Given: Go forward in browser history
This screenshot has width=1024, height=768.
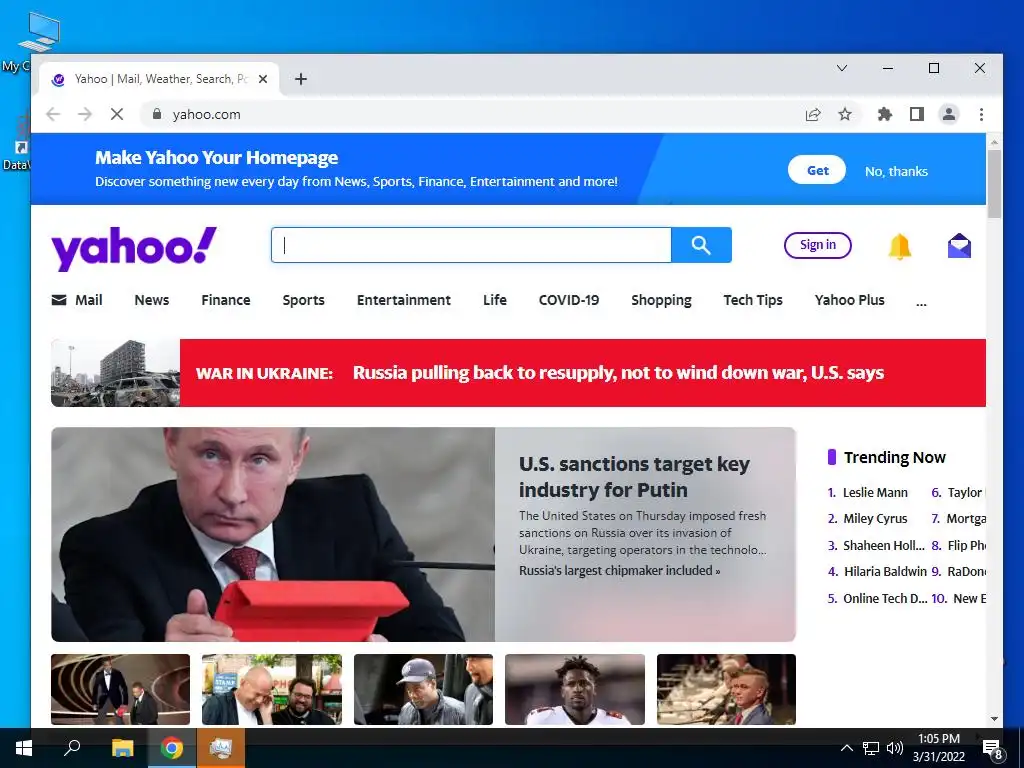Looking at the screenshot, I should (x=85, y=114).
